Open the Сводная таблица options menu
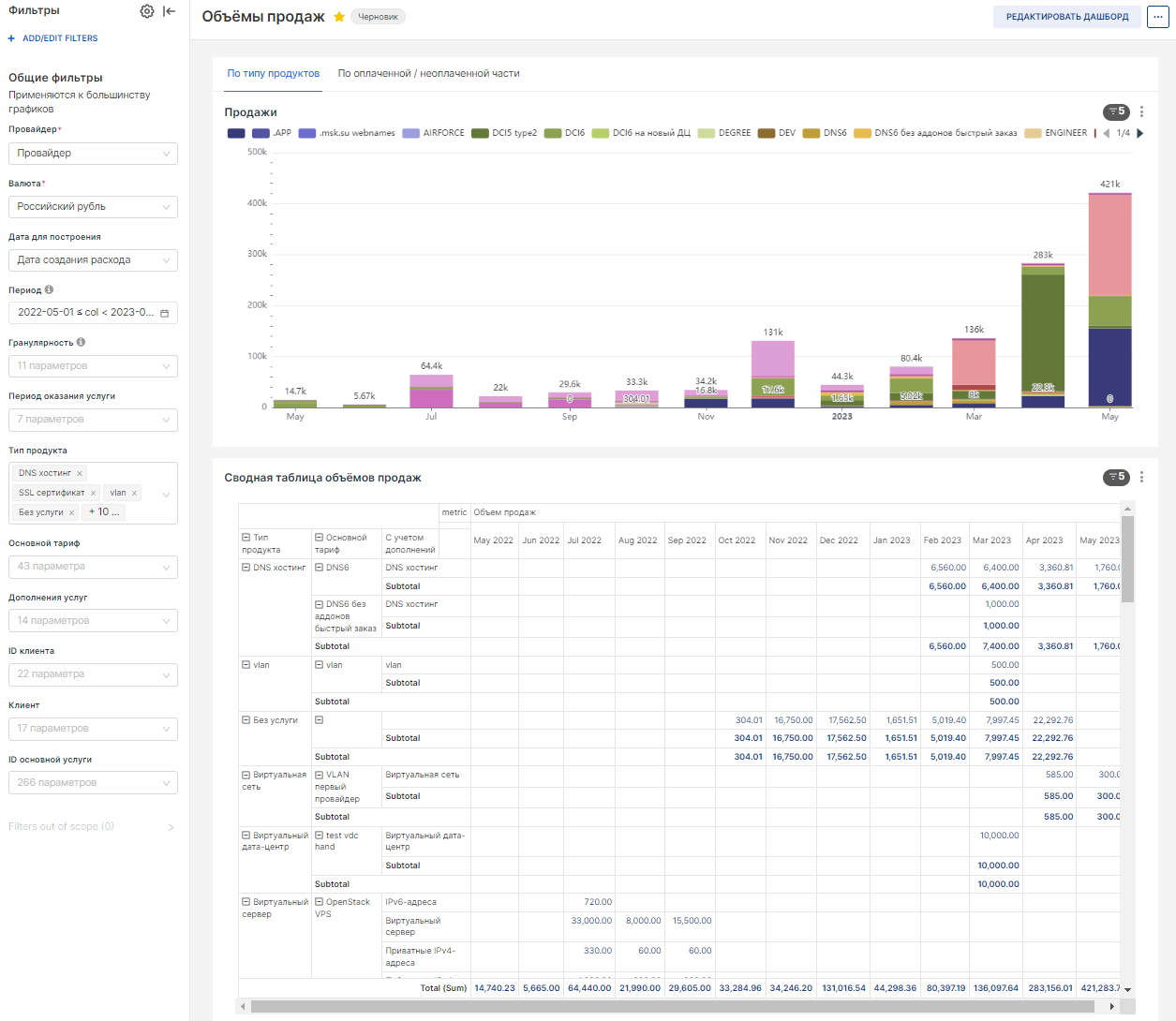 1141,477
